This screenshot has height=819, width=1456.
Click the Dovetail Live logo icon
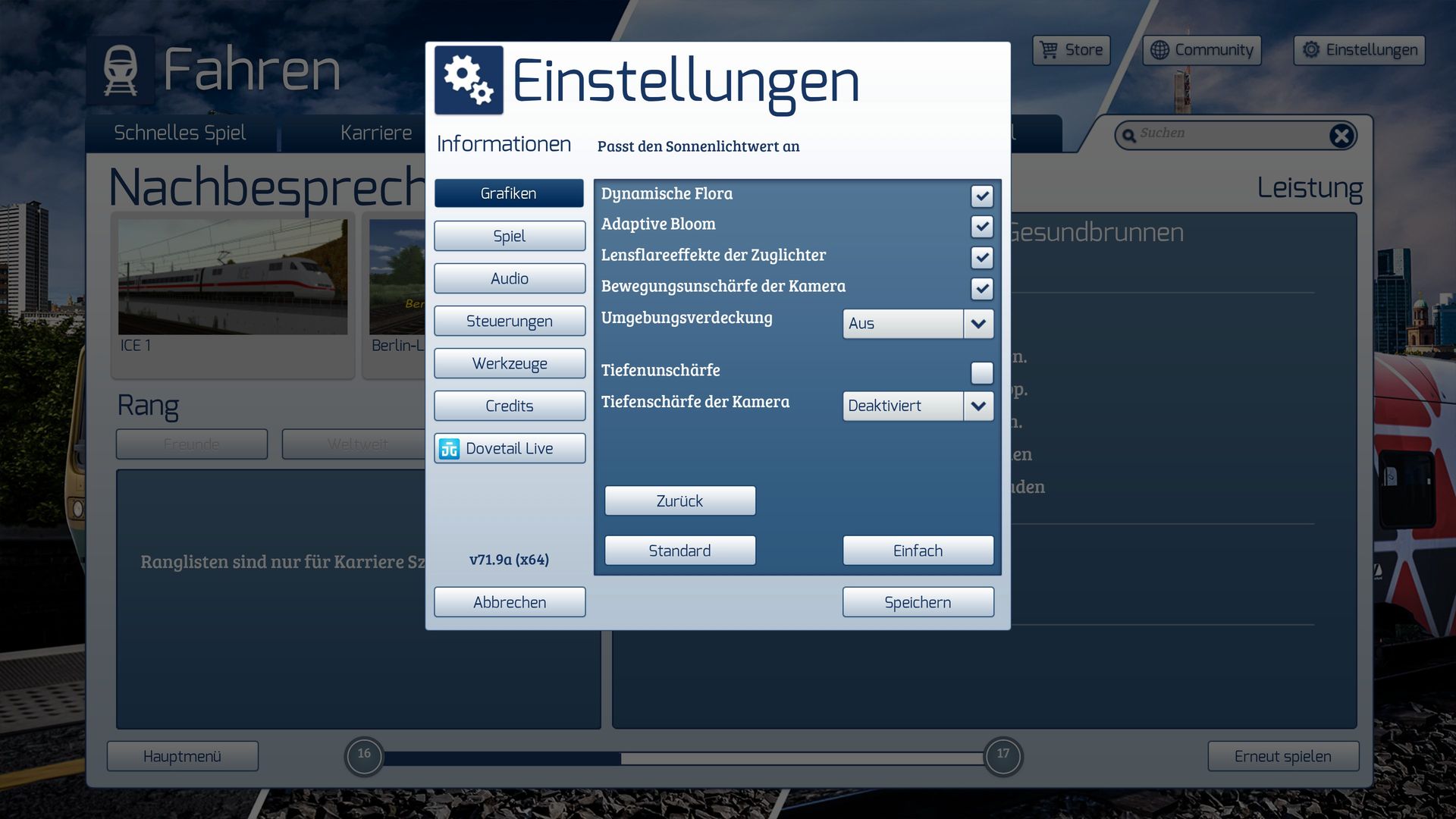450,449
